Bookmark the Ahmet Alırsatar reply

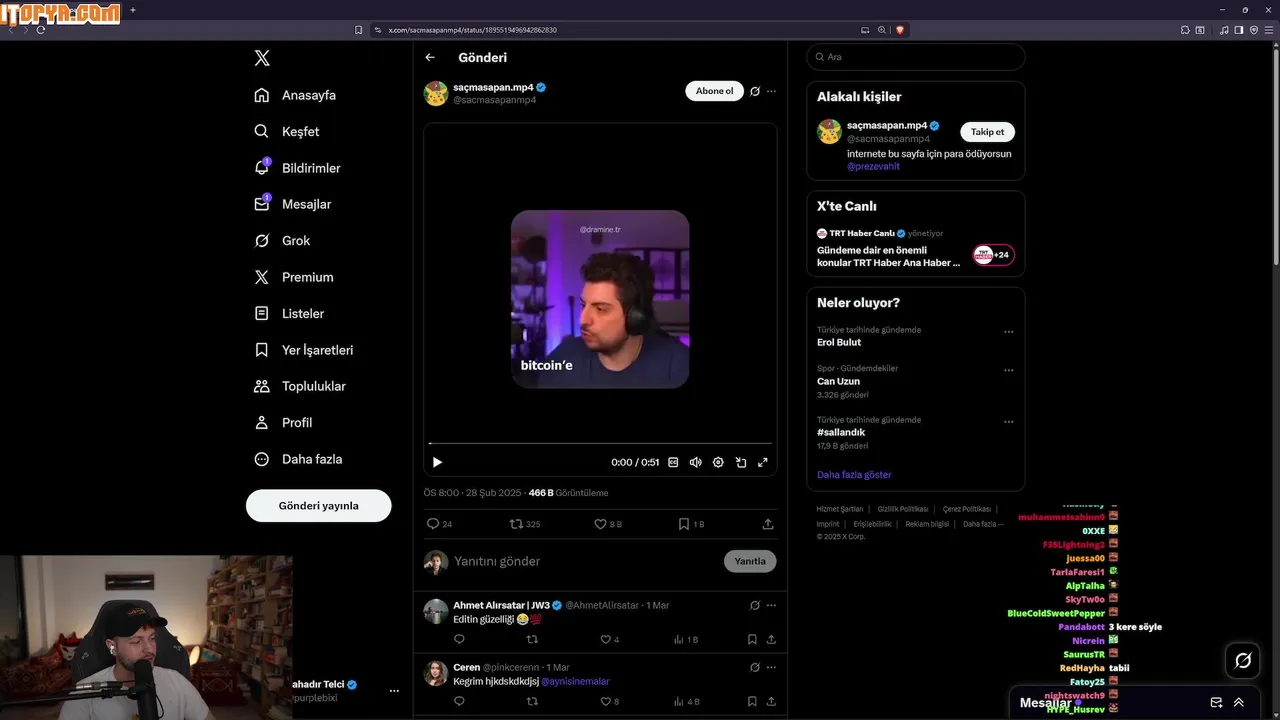(x=752, y=639)
